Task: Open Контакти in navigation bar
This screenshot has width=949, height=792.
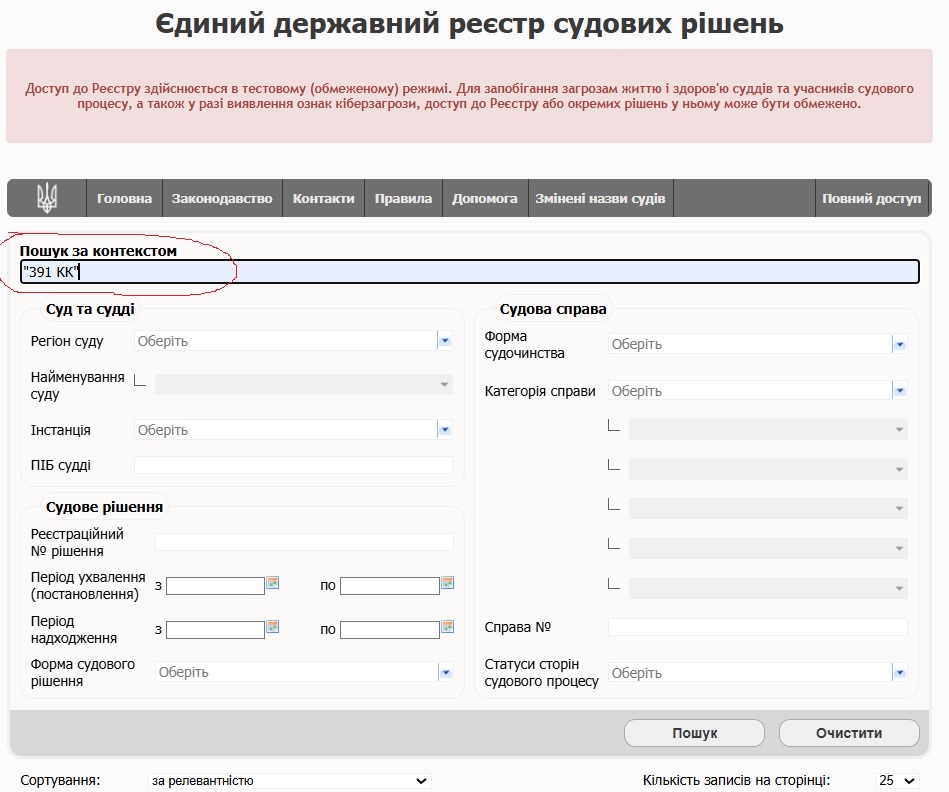Action: (x=323, y=198)
